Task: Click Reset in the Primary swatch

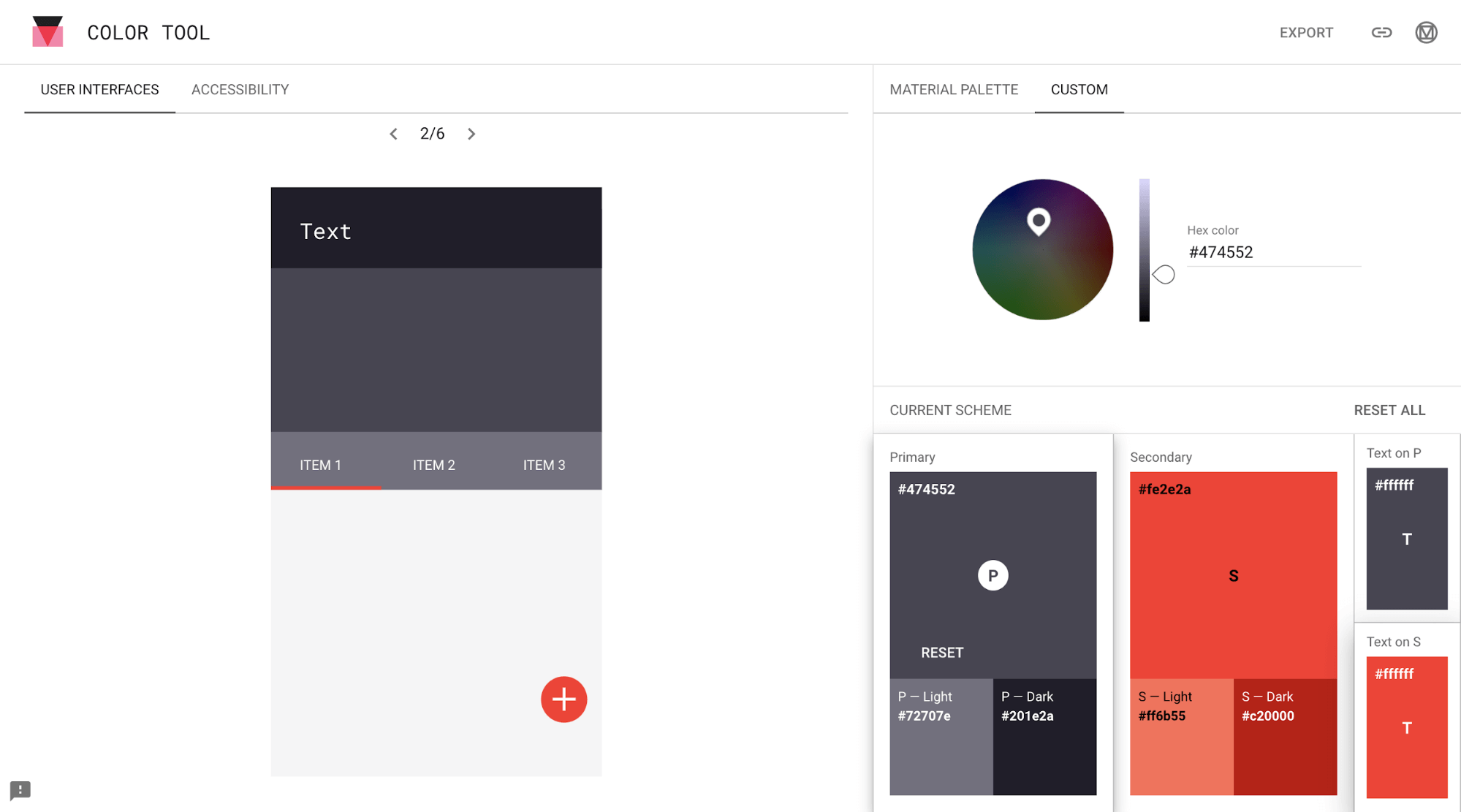Action: click(941, 653)
